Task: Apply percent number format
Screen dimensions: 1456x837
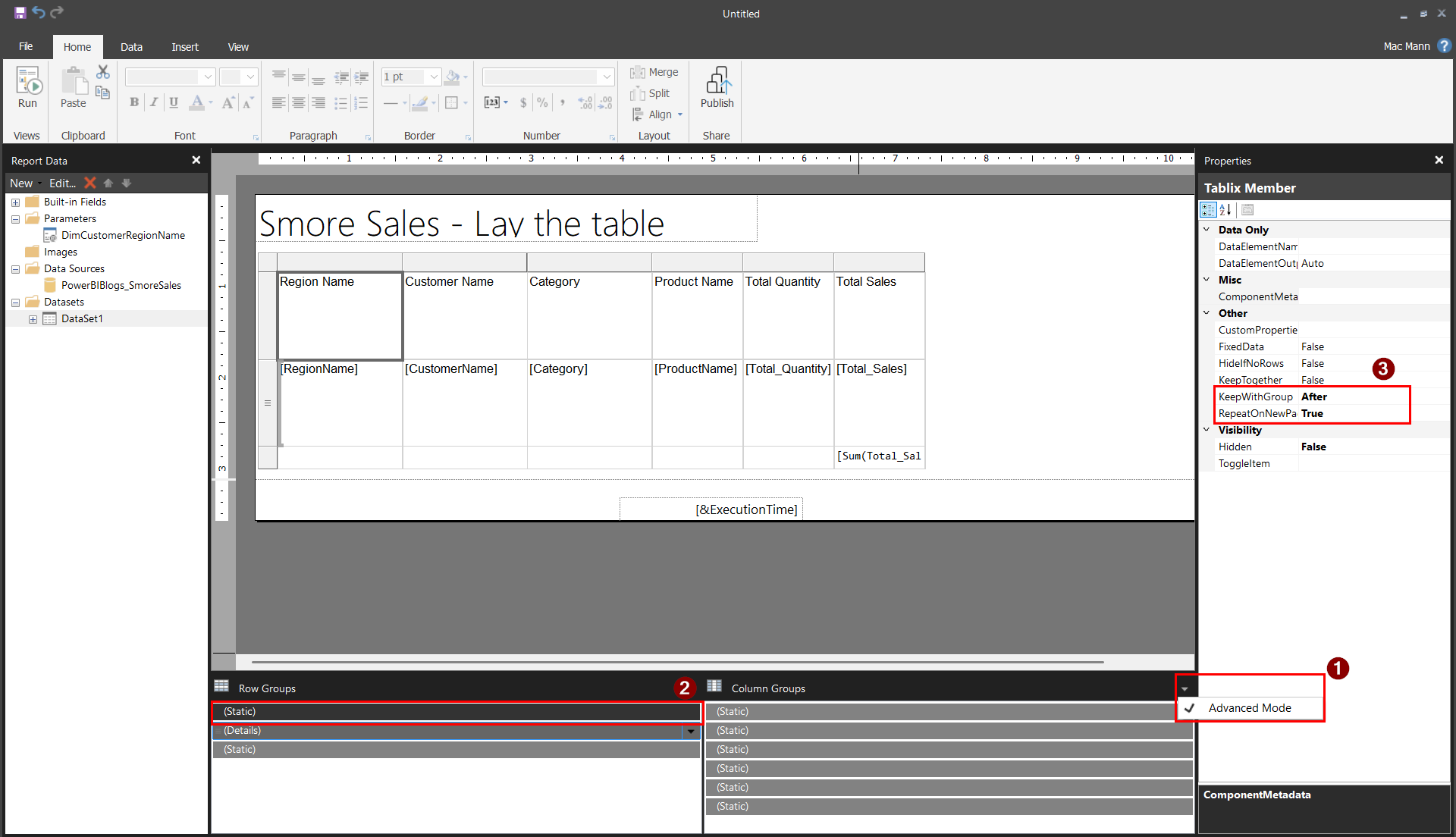Action: [x=542, y=102]
